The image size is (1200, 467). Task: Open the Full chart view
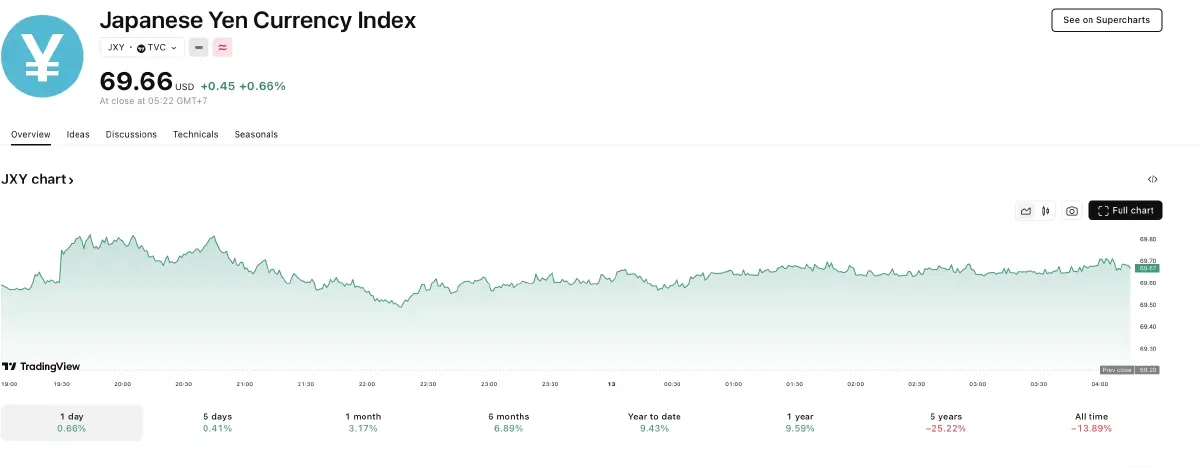[1125, 211]
